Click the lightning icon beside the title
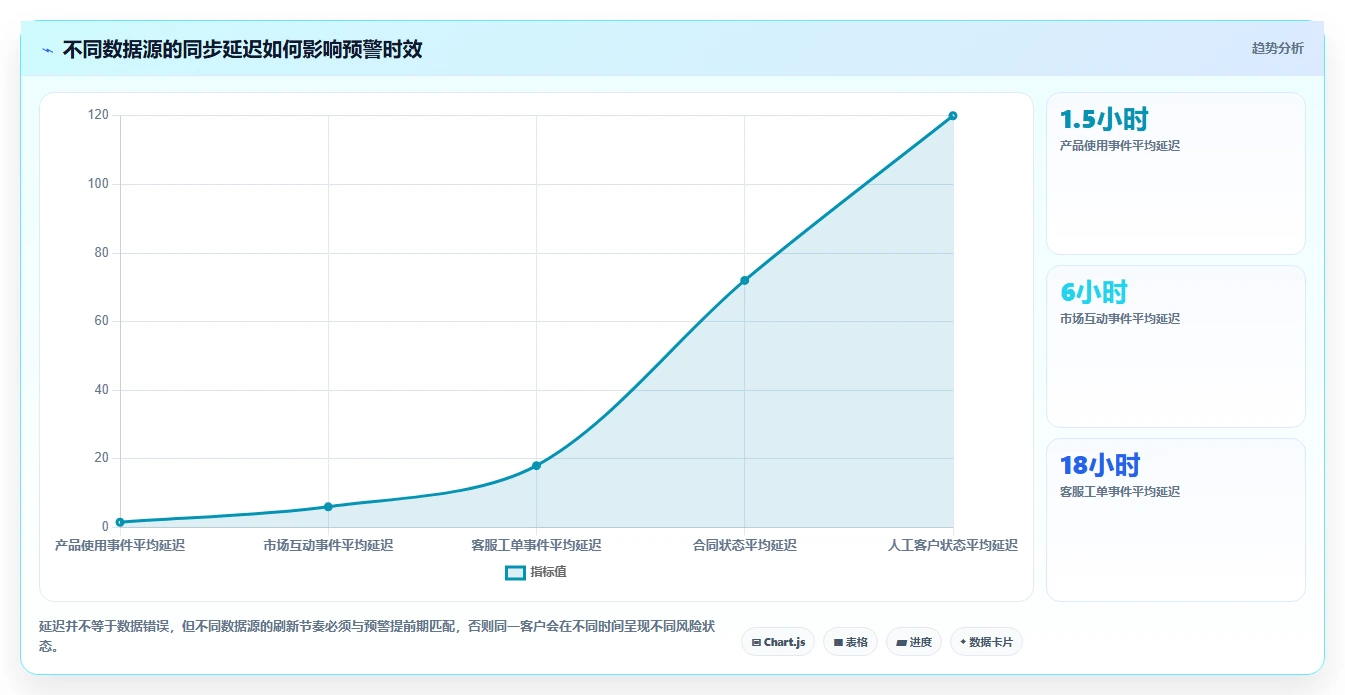The width and height of the screenshot is (1345, 695). pos(48,50)
